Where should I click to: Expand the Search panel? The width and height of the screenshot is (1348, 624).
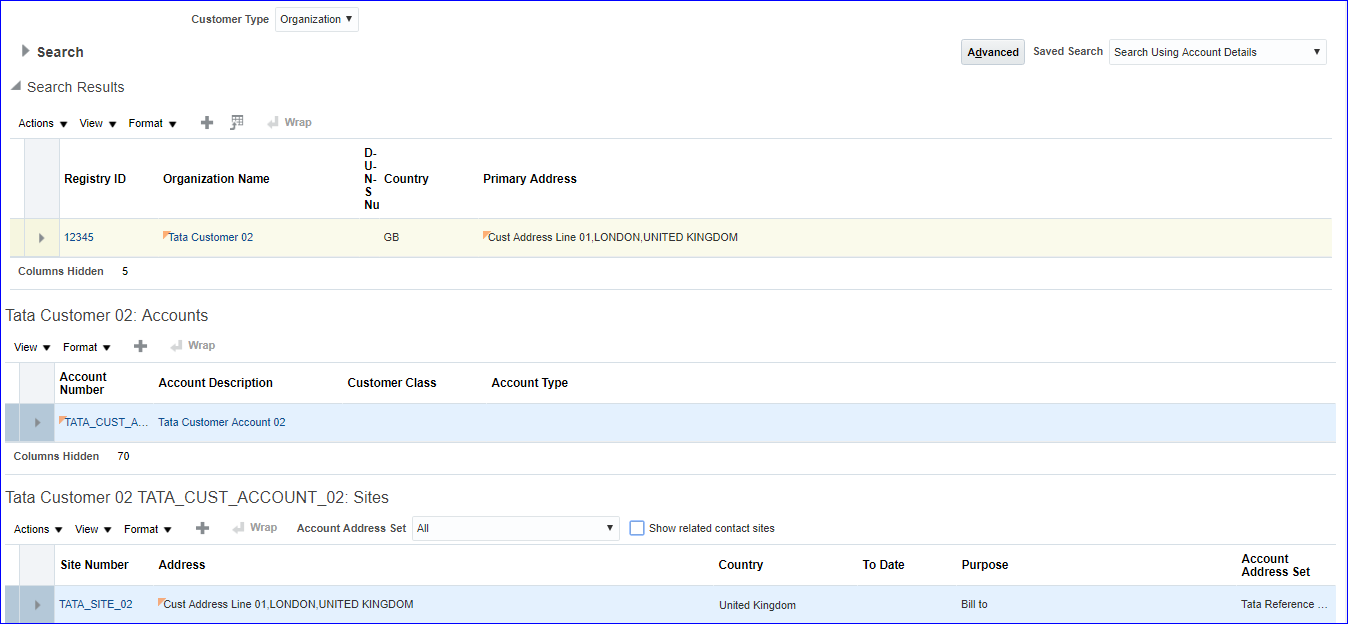pyautogui.click(x=25, y=51)
